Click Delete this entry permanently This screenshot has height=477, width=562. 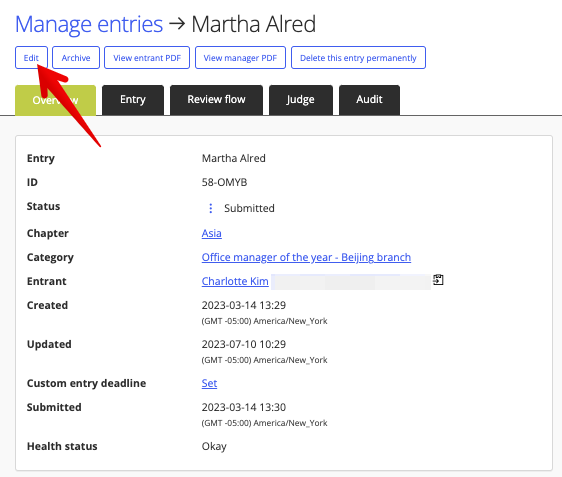358,58
